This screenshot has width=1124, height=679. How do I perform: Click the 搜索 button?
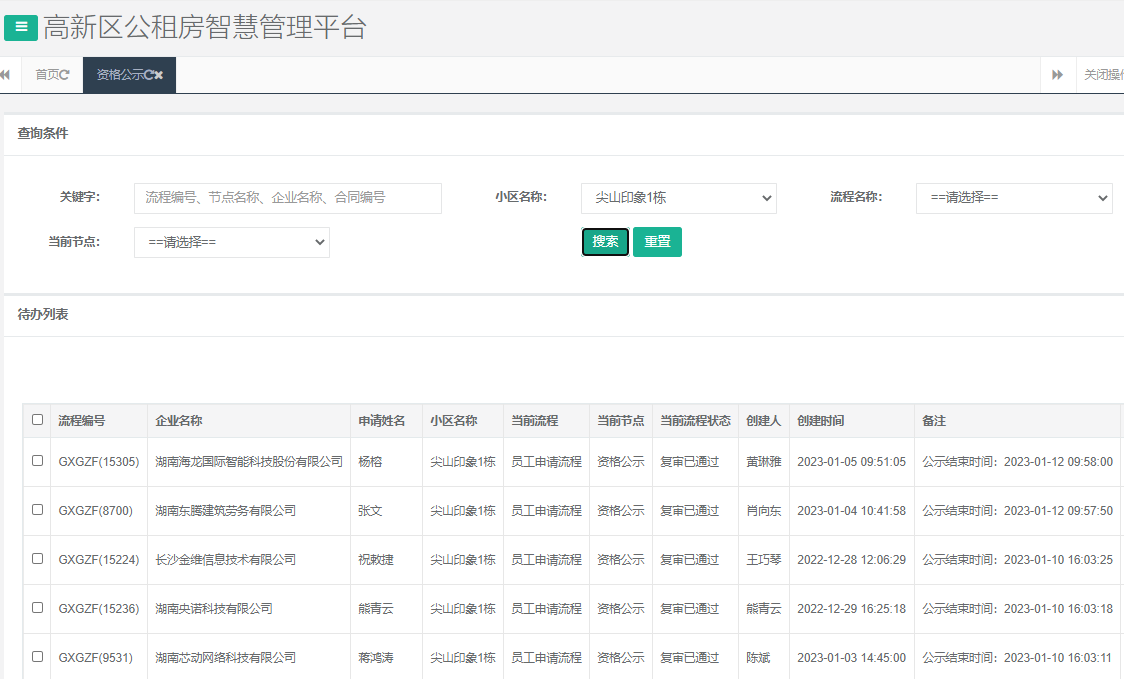(605, 241)
